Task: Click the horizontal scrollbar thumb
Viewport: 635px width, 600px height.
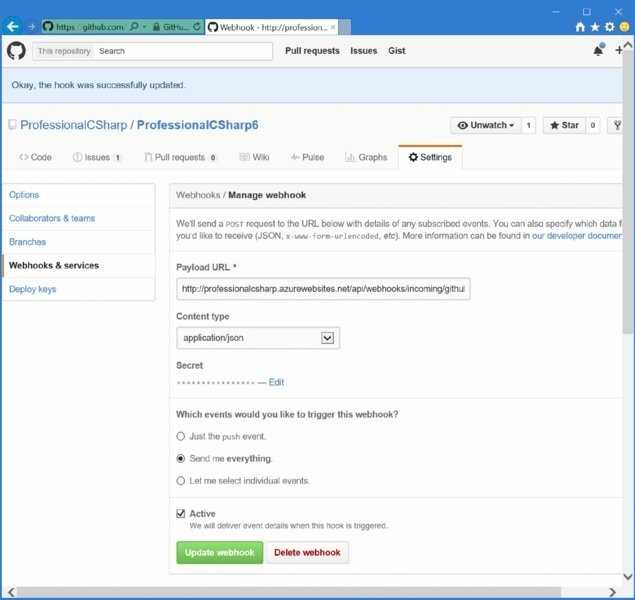Action: coord(289,592)
